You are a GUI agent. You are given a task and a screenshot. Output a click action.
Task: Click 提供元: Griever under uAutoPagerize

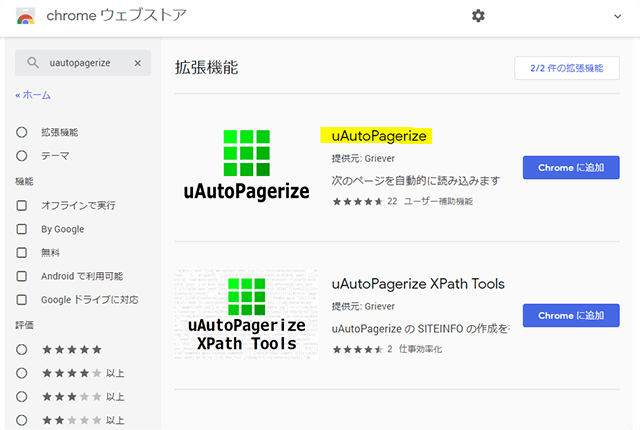(363, 158)
